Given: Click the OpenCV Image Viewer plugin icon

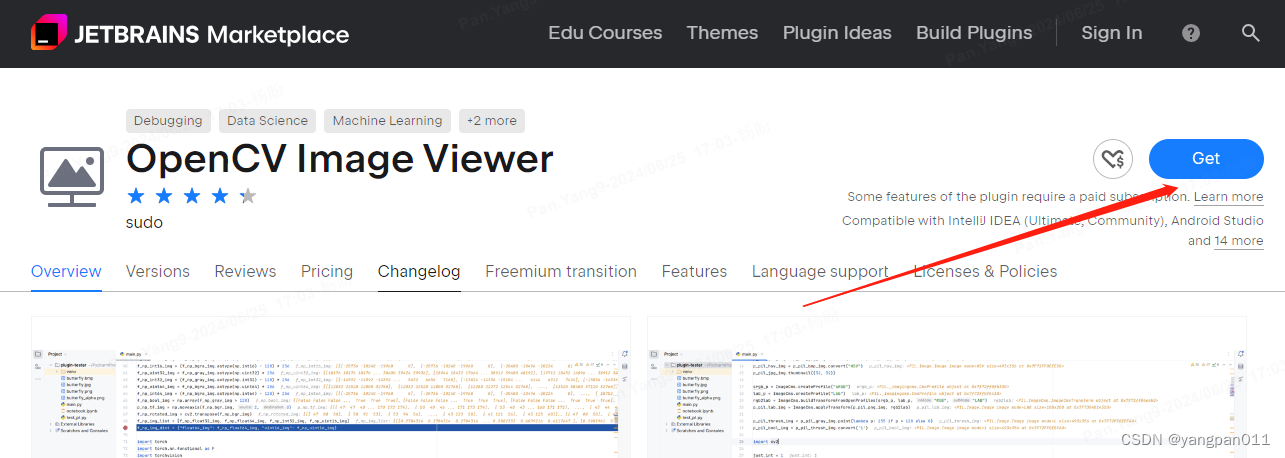Looking at the screenshot, I should pyautogui.click(x=72, y=178).
